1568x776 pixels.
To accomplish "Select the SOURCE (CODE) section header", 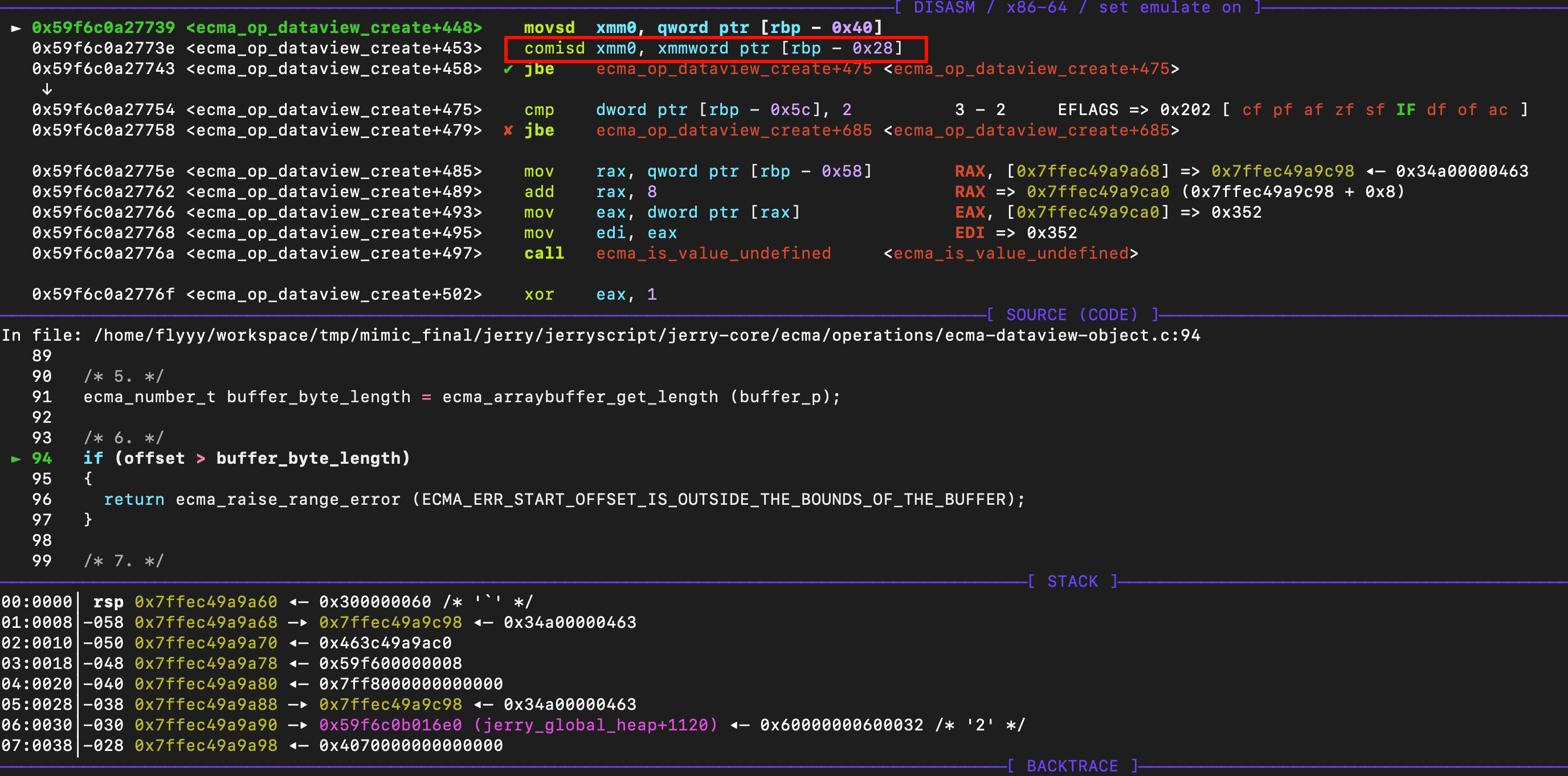I will (x=1072, y=315).
